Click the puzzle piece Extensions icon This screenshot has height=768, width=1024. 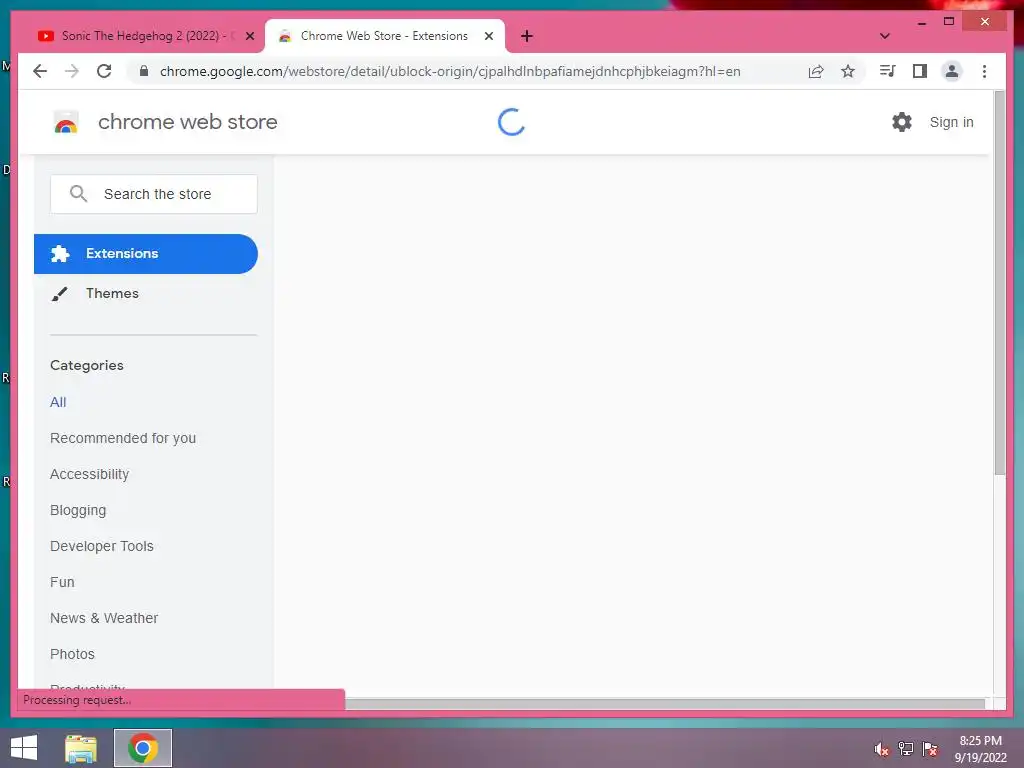tap(60, 253)
